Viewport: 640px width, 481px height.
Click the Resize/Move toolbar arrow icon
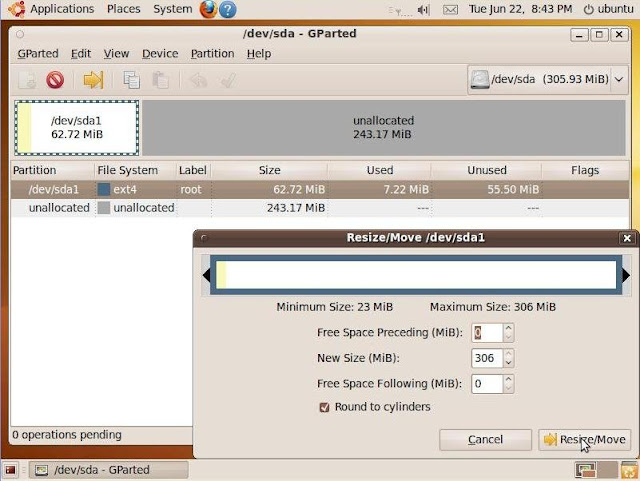point(93,80)
